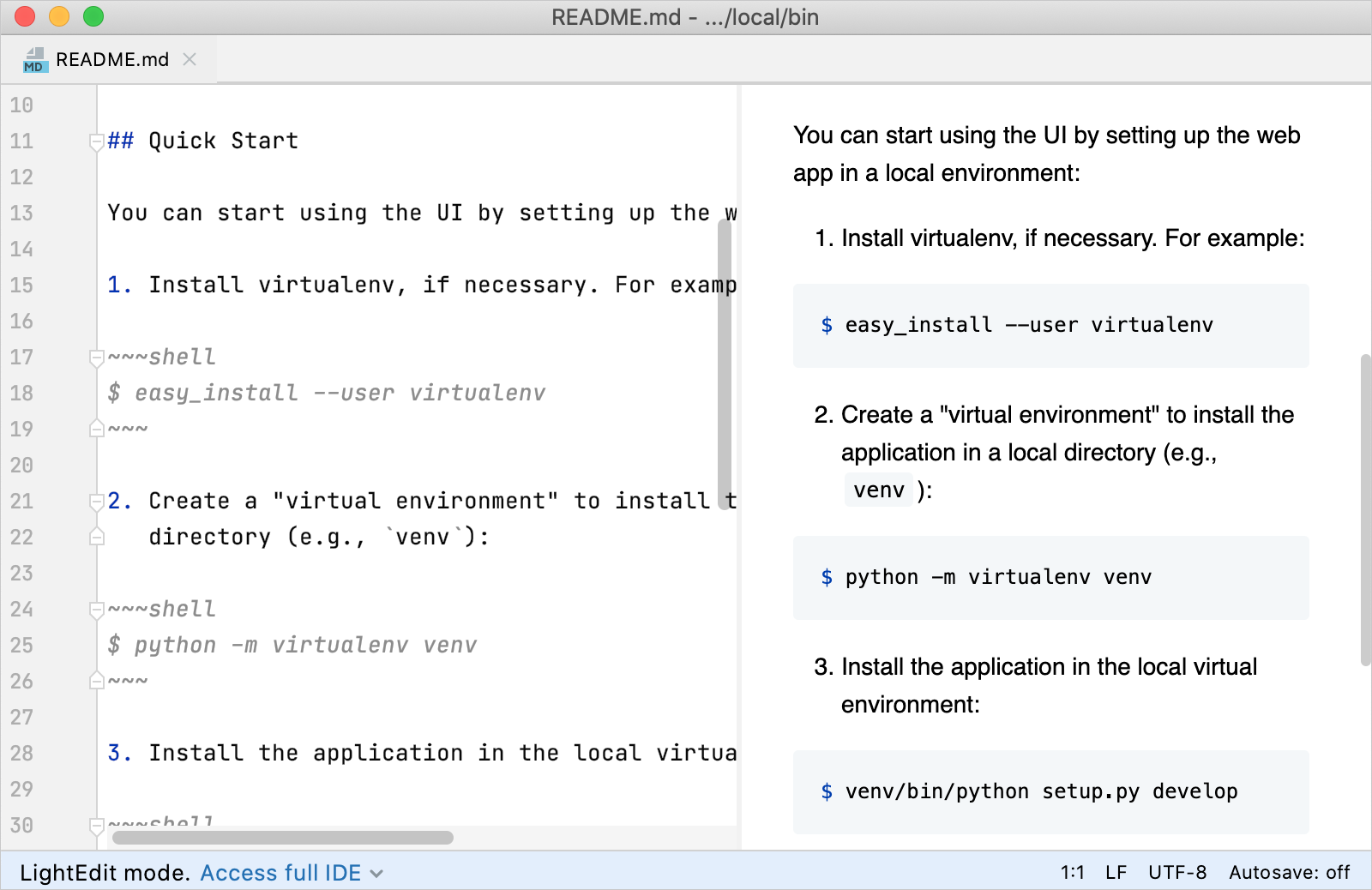This screenshot has height=890, width=1372.
Task: Click the editor horizontal scrollbar
Action: 282,838
